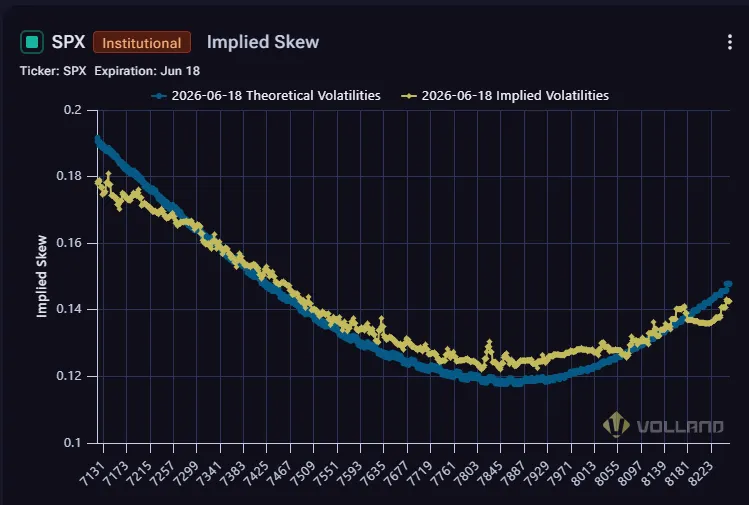Screen dimensions: 749x505
Task: Click the first blue theoretical volatility point at 7131
Action: 98,139
